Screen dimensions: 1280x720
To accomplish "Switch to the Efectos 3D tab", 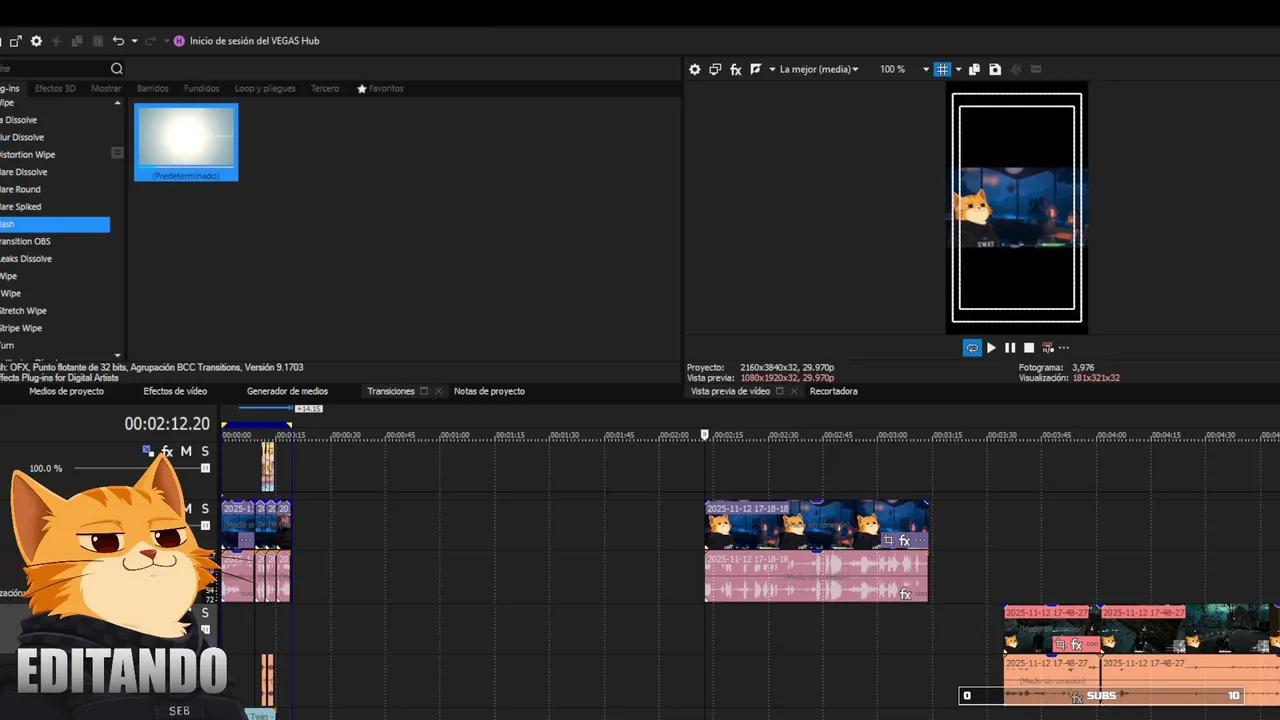I will point(55,88).
